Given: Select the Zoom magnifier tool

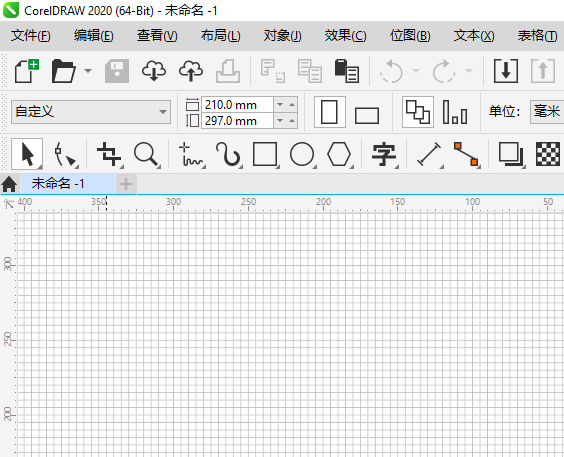Looking at the screenshot, I should click(146, 154).
